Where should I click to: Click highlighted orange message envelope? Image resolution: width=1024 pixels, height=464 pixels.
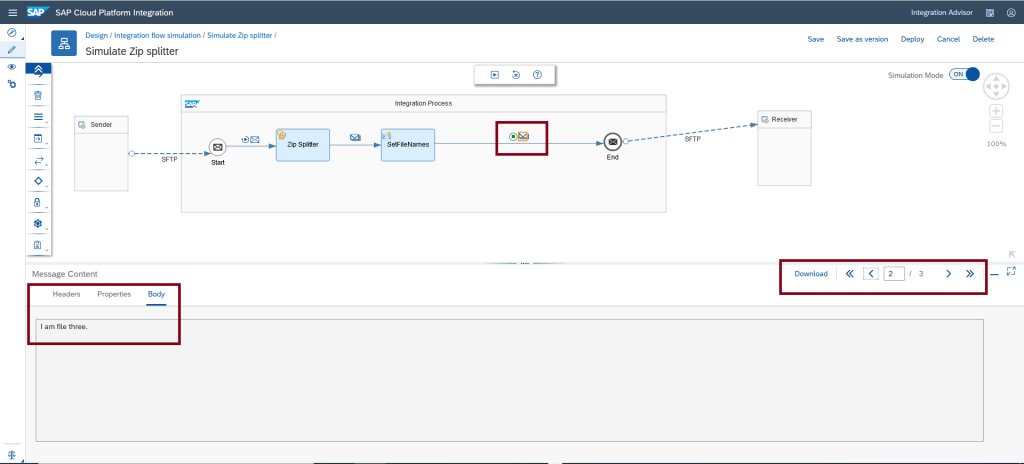point(523,137)
